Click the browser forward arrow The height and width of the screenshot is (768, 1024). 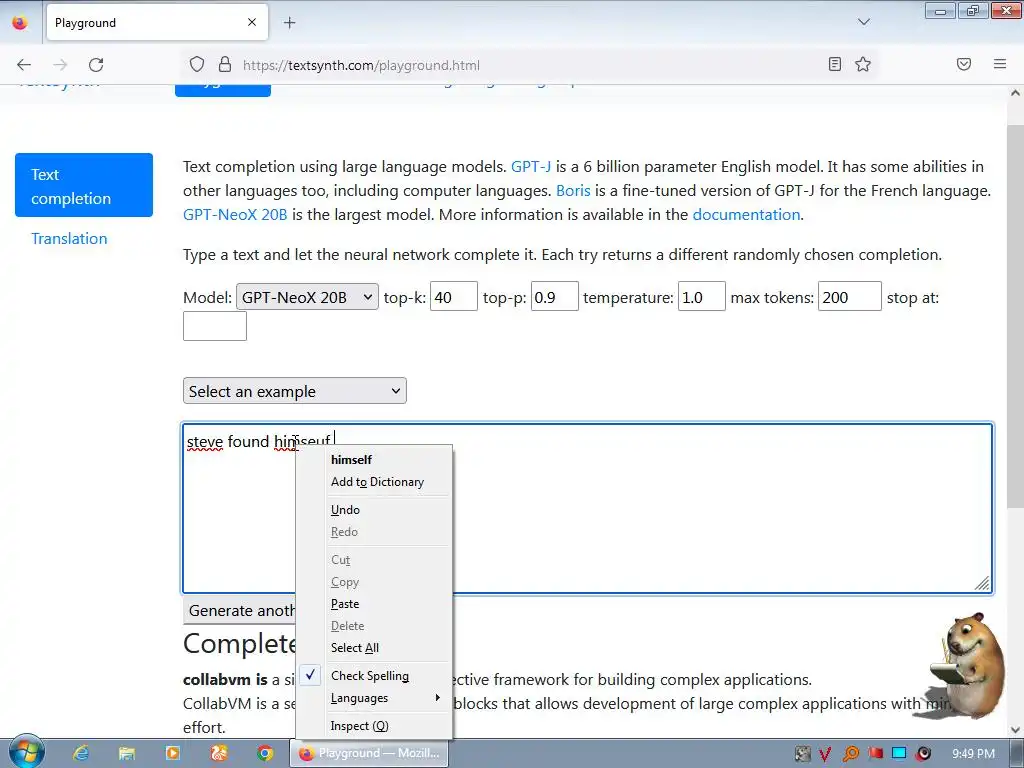click(60, 65)
